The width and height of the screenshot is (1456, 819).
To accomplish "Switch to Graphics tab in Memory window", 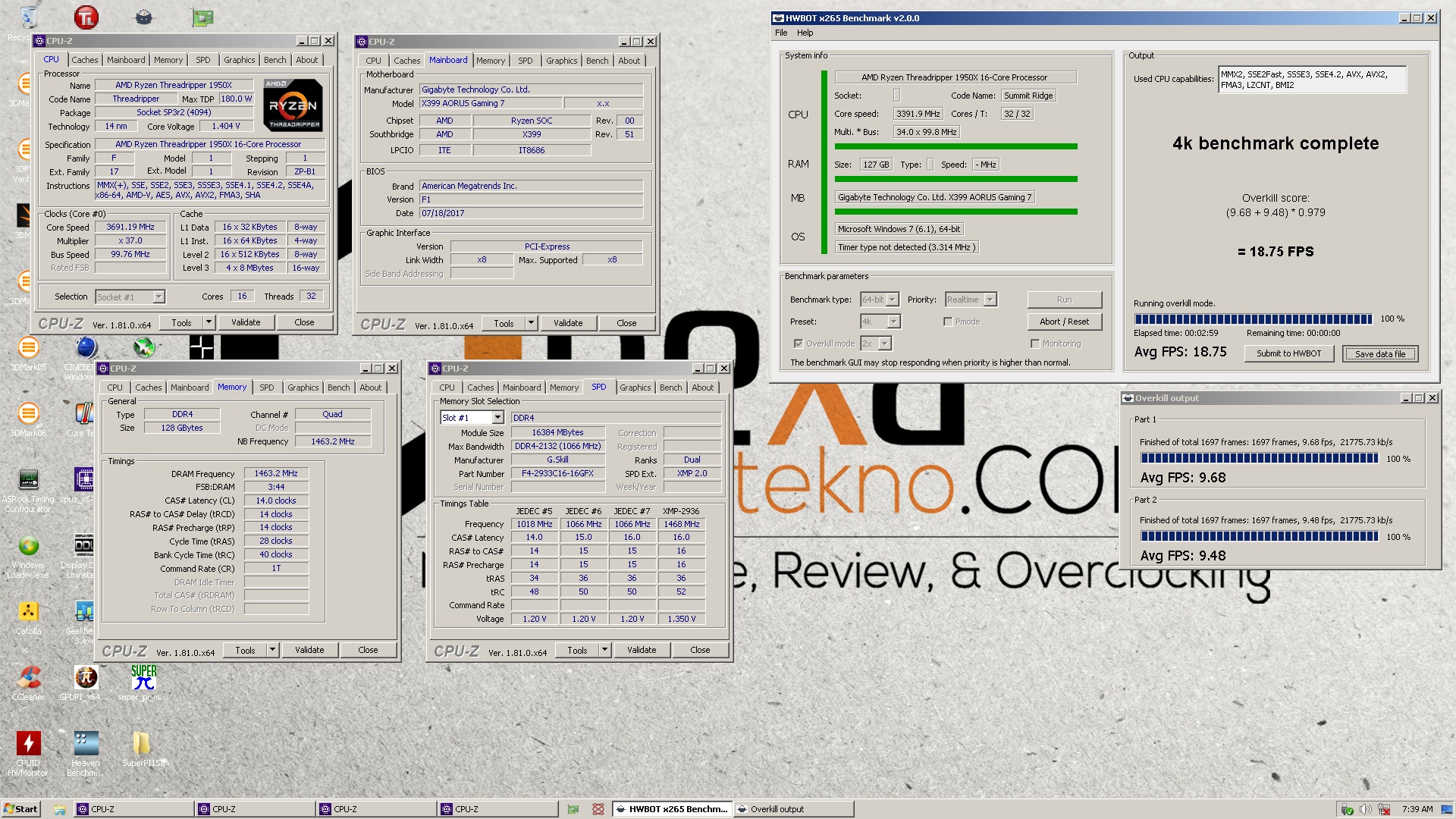I will click(303, 388).
